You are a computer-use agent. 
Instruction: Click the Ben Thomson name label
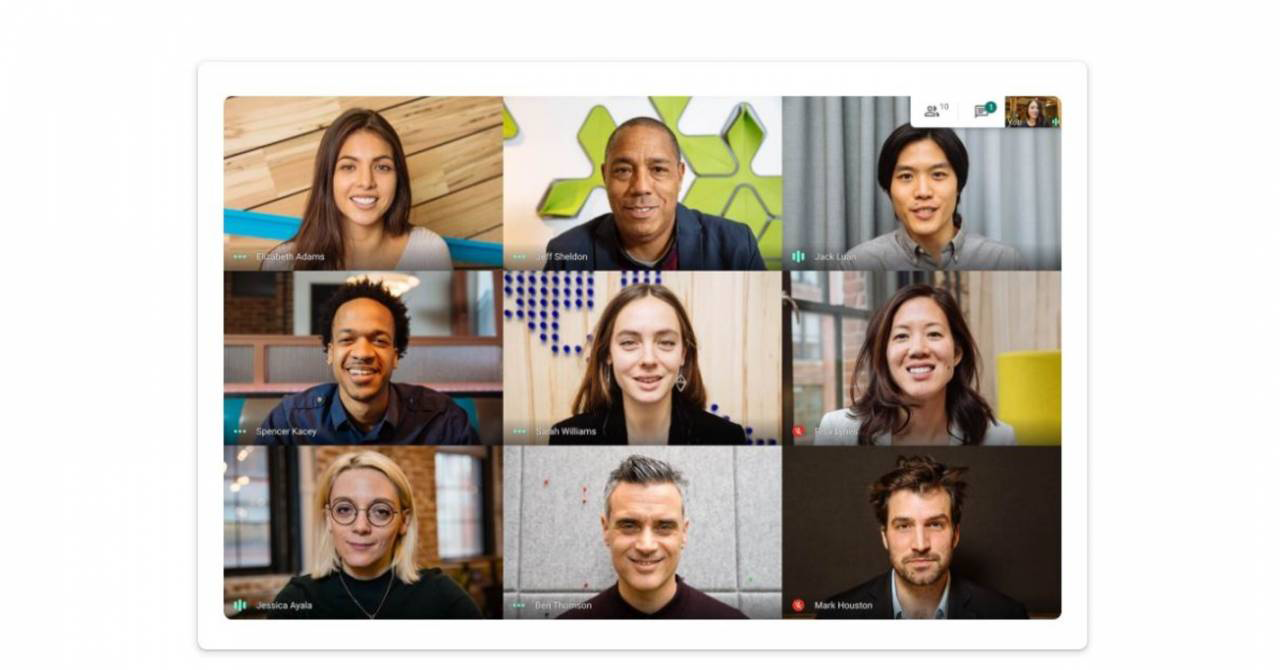(x=563, y=605)
